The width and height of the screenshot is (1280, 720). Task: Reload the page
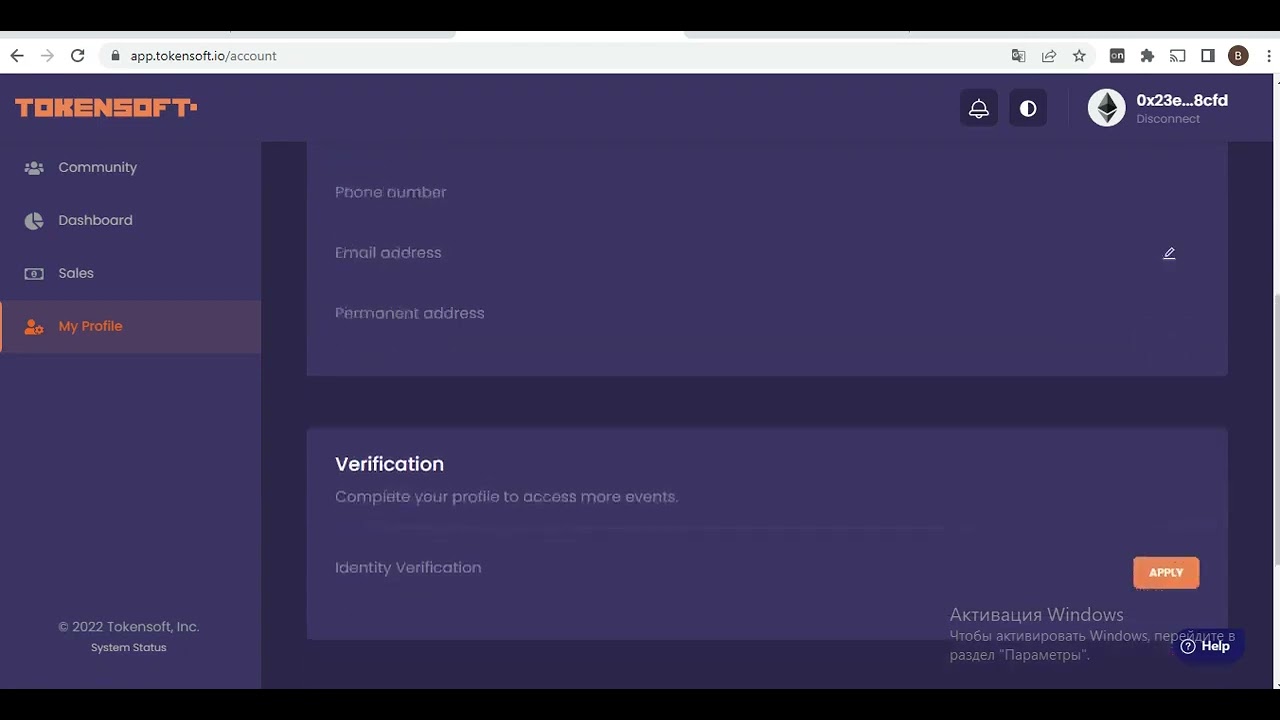[77, 56]
